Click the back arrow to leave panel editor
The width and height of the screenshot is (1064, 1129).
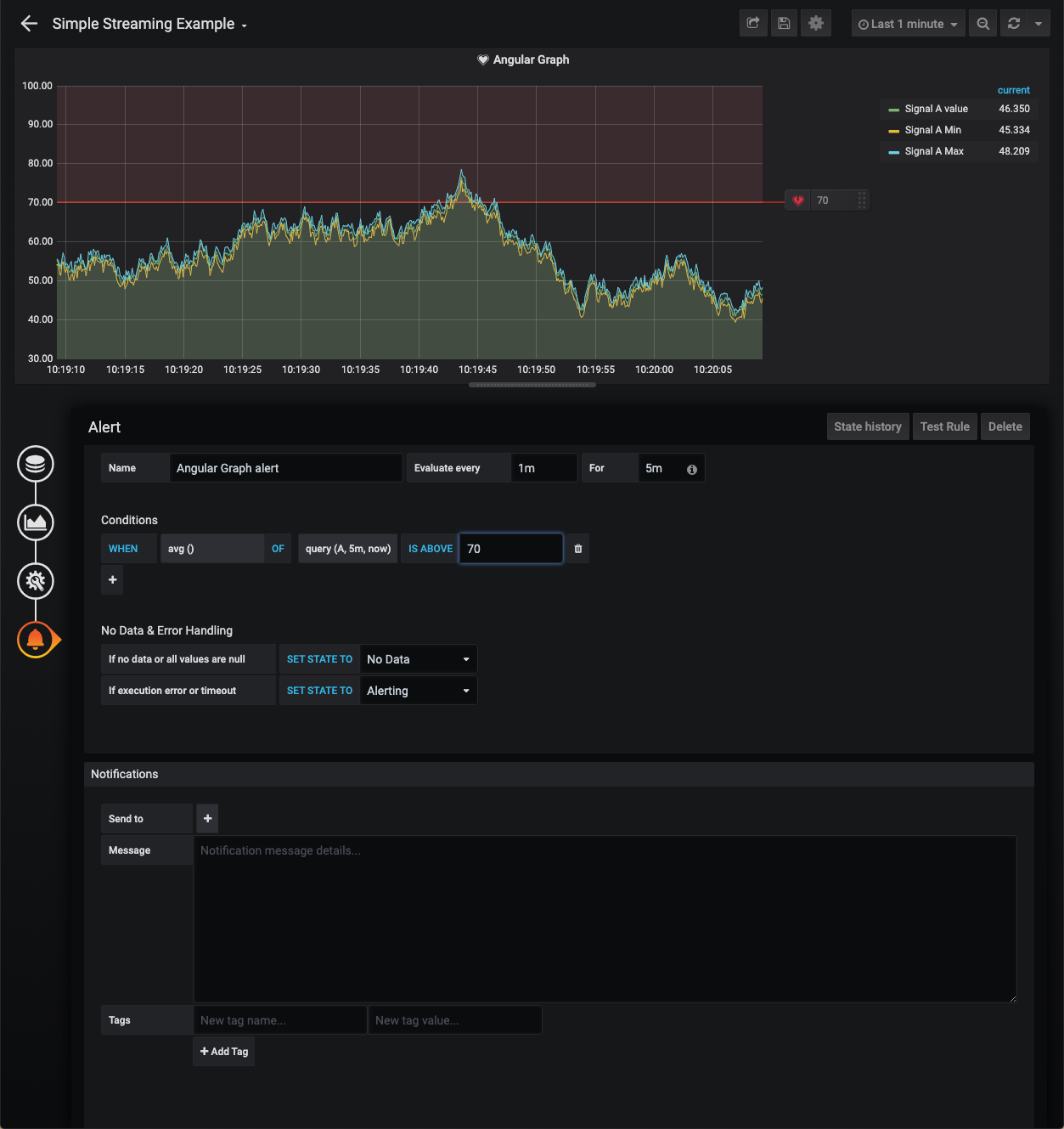tap(29, 24)
